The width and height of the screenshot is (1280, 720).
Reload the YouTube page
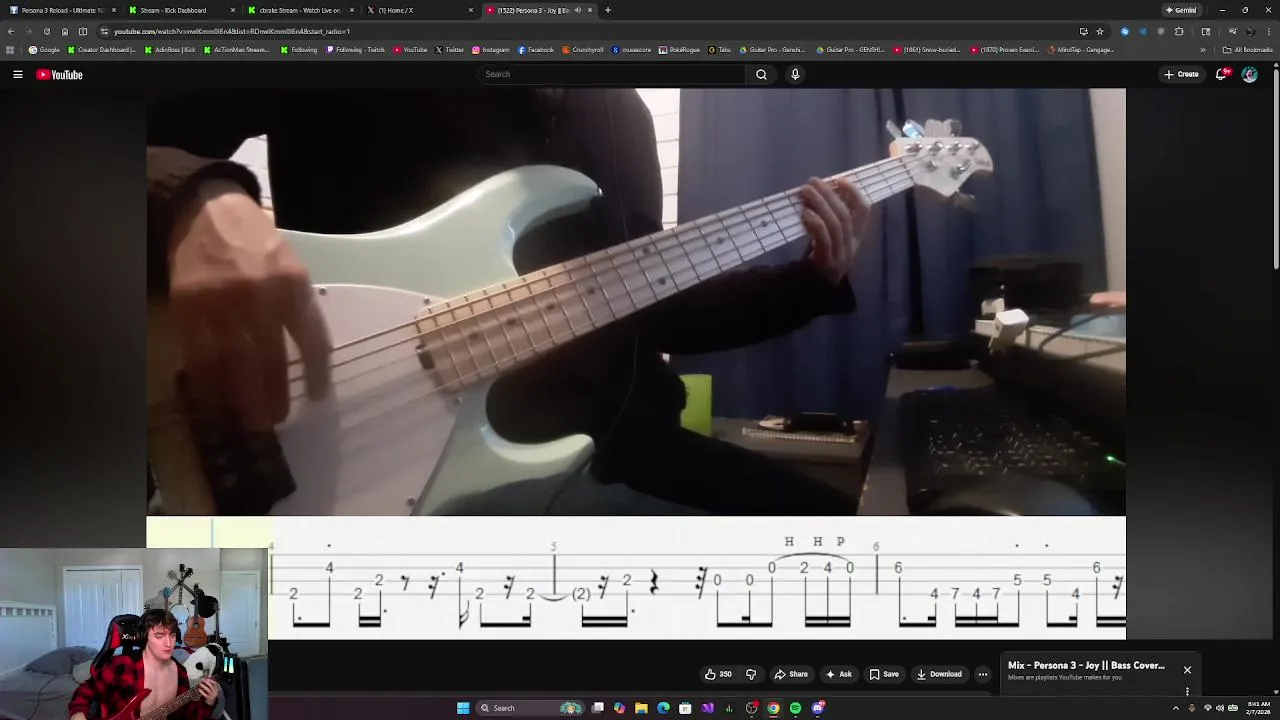point(46,31)
